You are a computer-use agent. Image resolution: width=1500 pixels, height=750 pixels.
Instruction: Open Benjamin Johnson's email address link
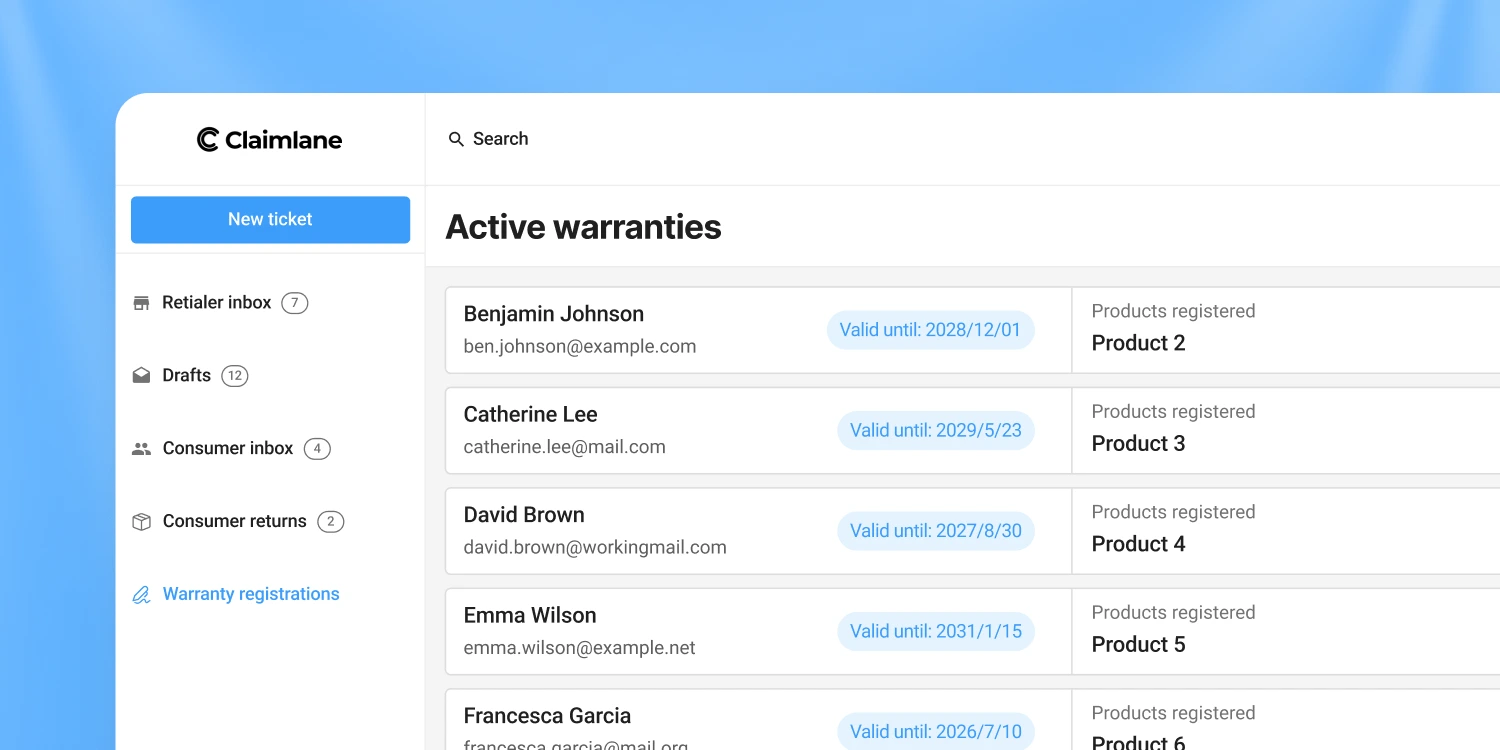point(579,347)
